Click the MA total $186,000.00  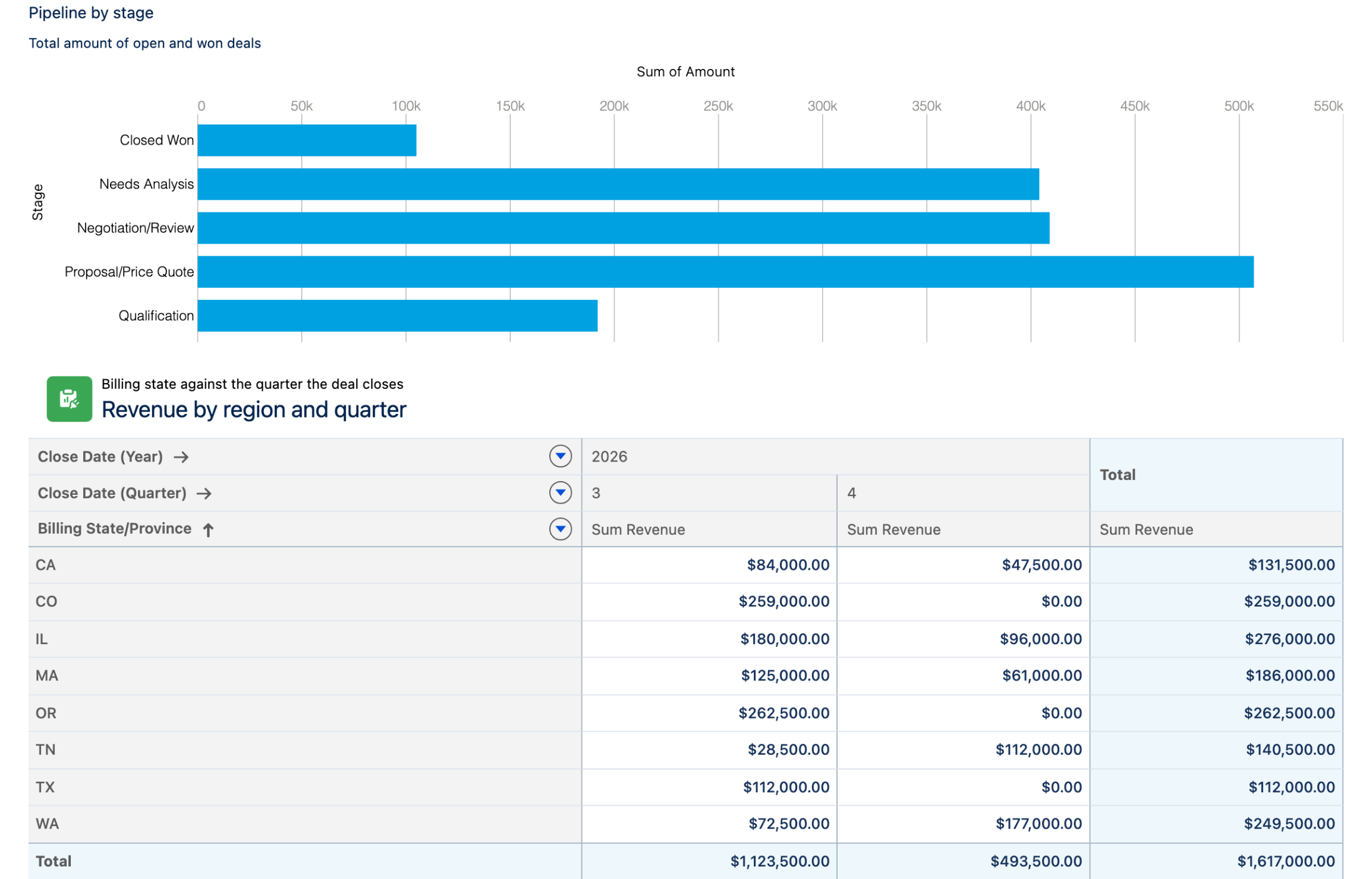(x=1290, y=676)
